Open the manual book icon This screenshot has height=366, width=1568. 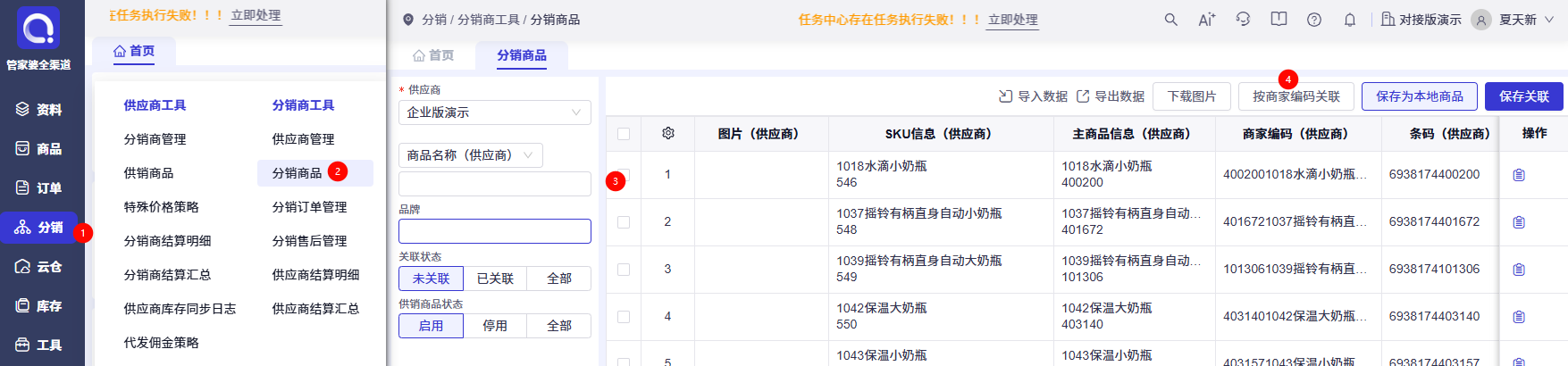coord(1279,20)
